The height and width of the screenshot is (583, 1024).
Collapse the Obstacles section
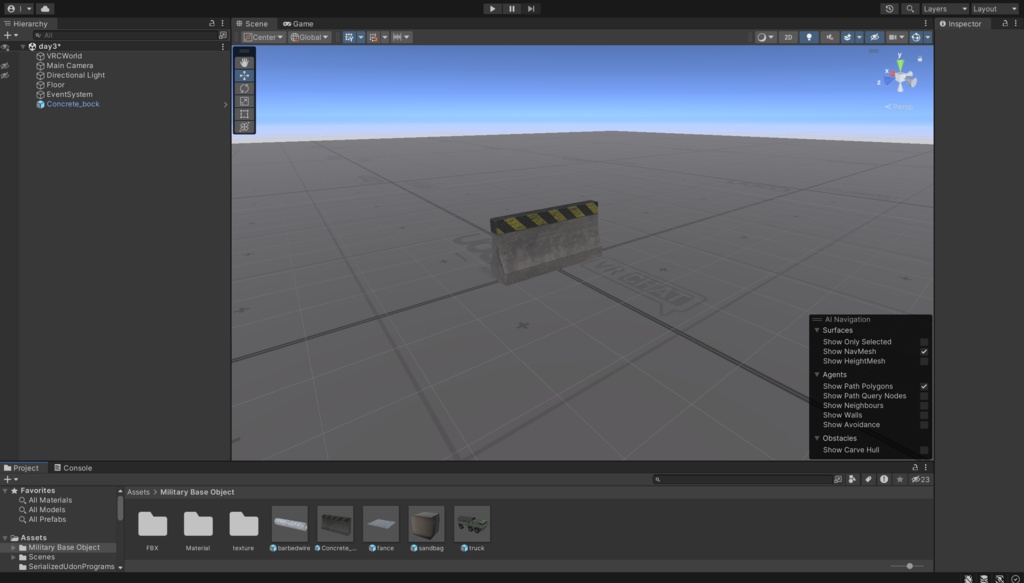coord(817,438)
